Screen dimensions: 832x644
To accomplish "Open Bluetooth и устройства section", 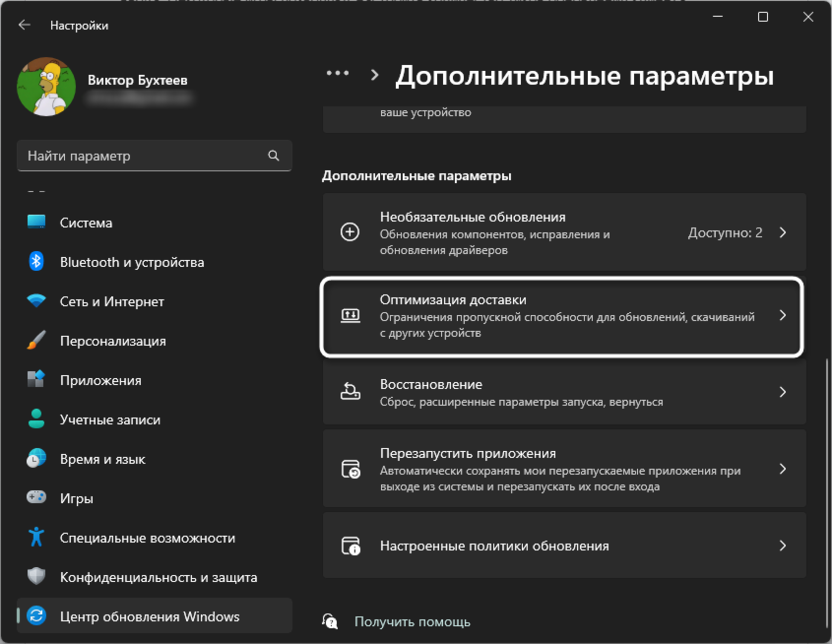I will pyautogui.click(x=154, y=262).
